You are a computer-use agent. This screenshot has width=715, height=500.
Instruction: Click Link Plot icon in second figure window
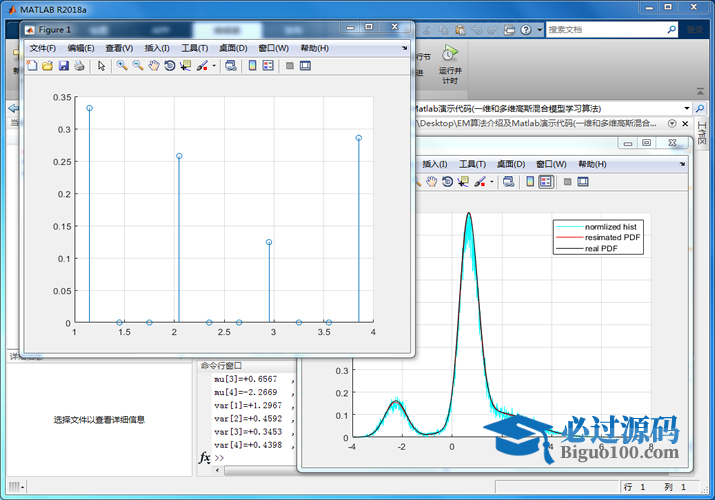pos(508,182)
